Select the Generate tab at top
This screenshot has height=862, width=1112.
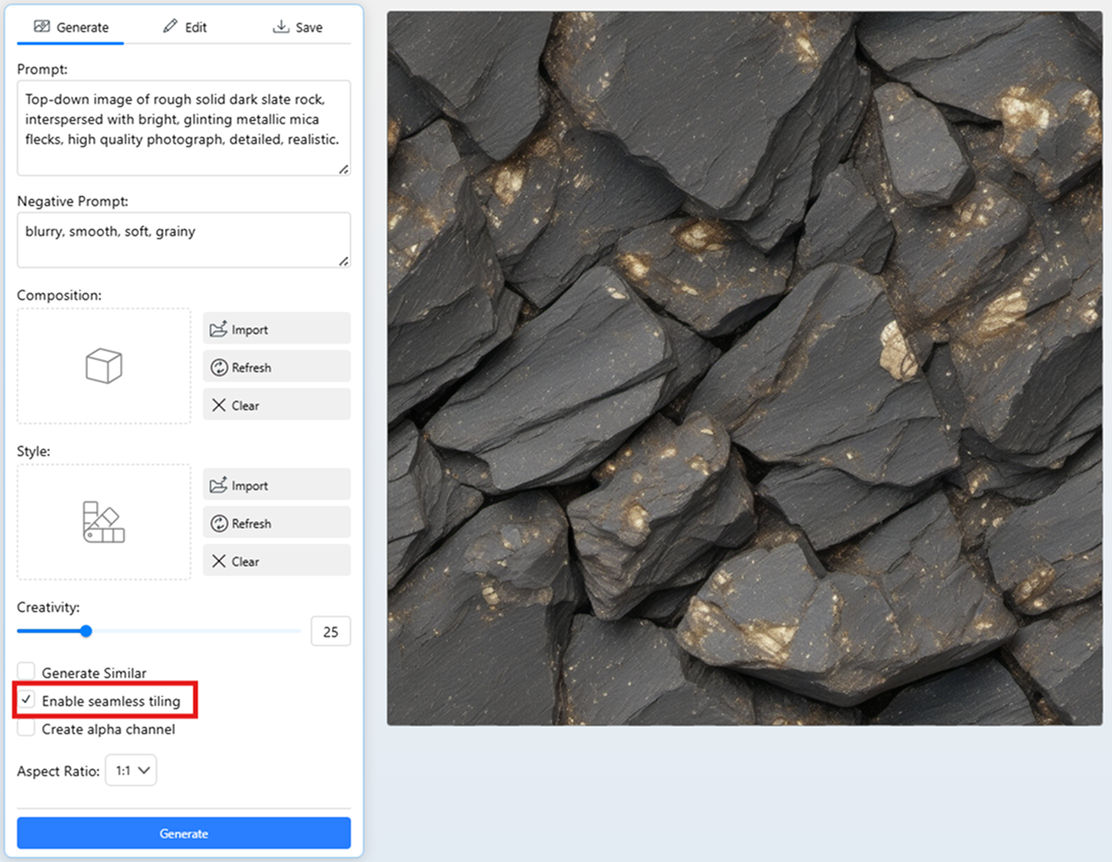coord(71,27)
